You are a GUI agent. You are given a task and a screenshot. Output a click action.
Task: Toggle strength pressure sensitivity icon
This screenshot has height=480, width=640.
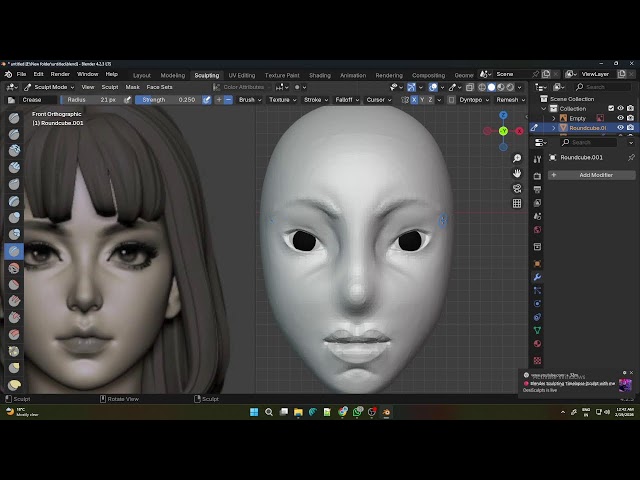(207, 100)
